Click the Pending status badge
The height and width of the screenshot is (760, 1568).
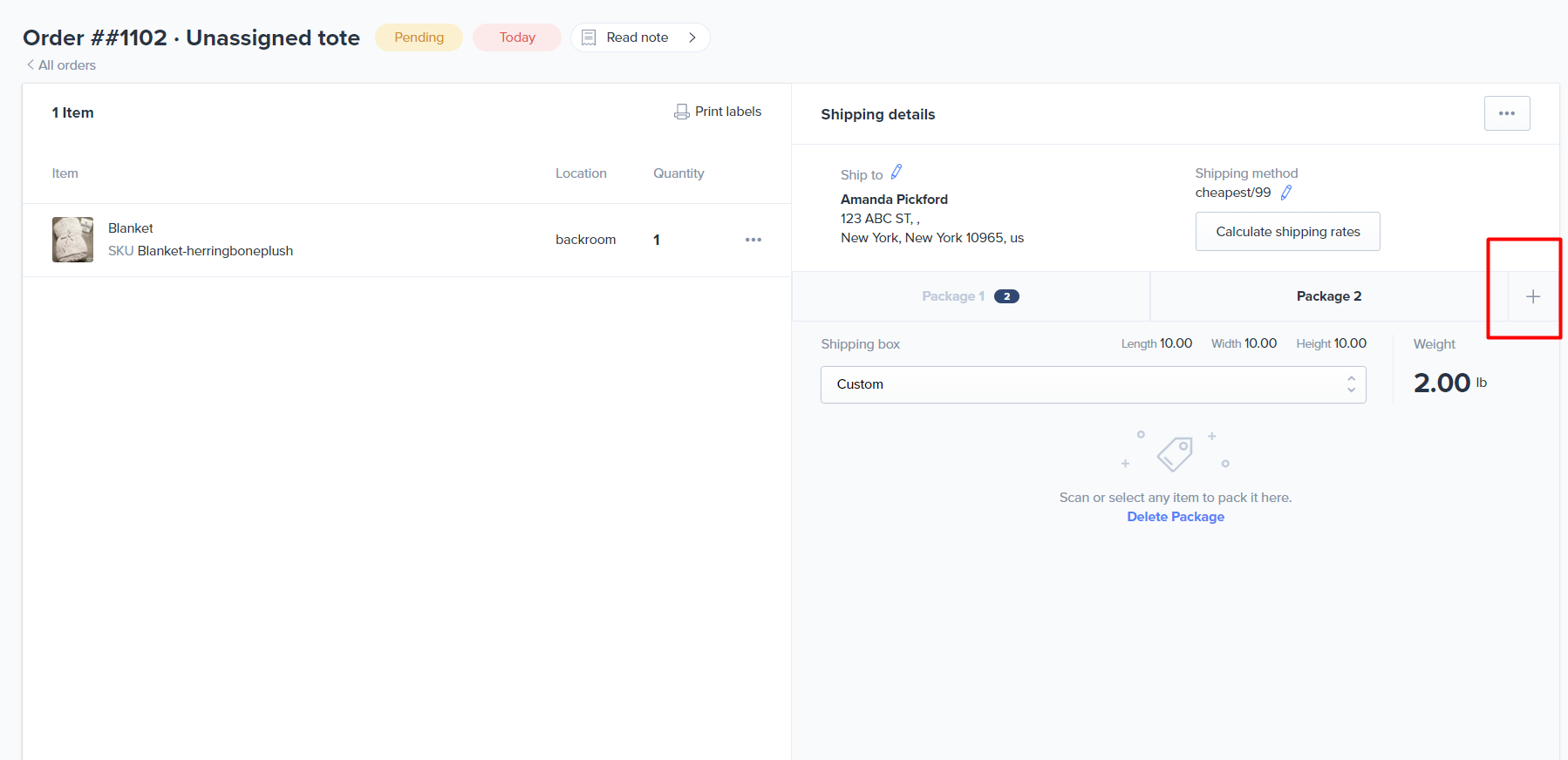(419, 37)
